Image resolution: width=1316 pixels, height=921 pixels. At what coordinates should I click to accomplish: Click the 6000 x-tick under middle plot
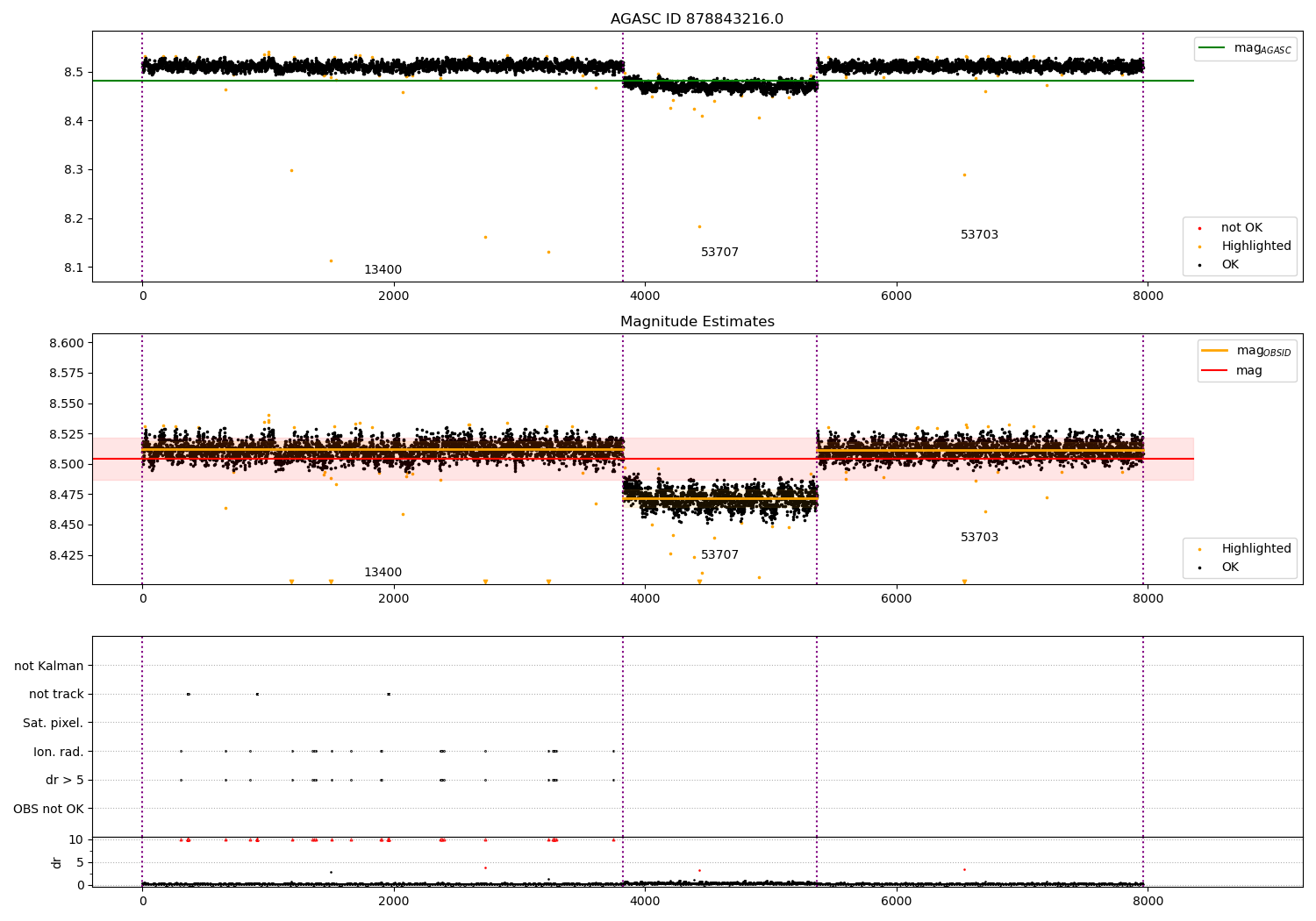point(897,599)
